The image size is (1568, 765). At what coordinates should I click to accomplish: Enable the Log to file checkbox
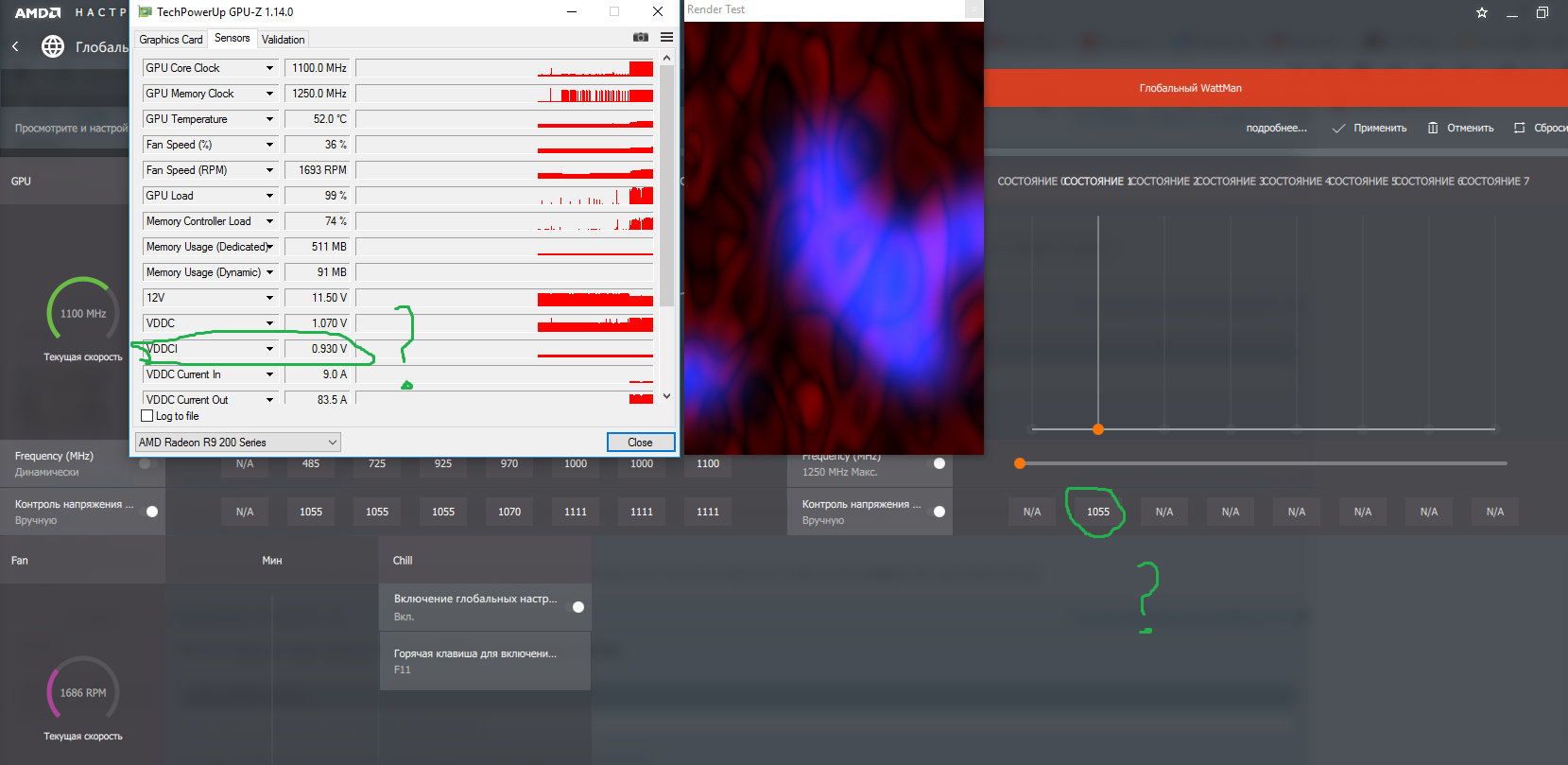[x=147, y=416]
